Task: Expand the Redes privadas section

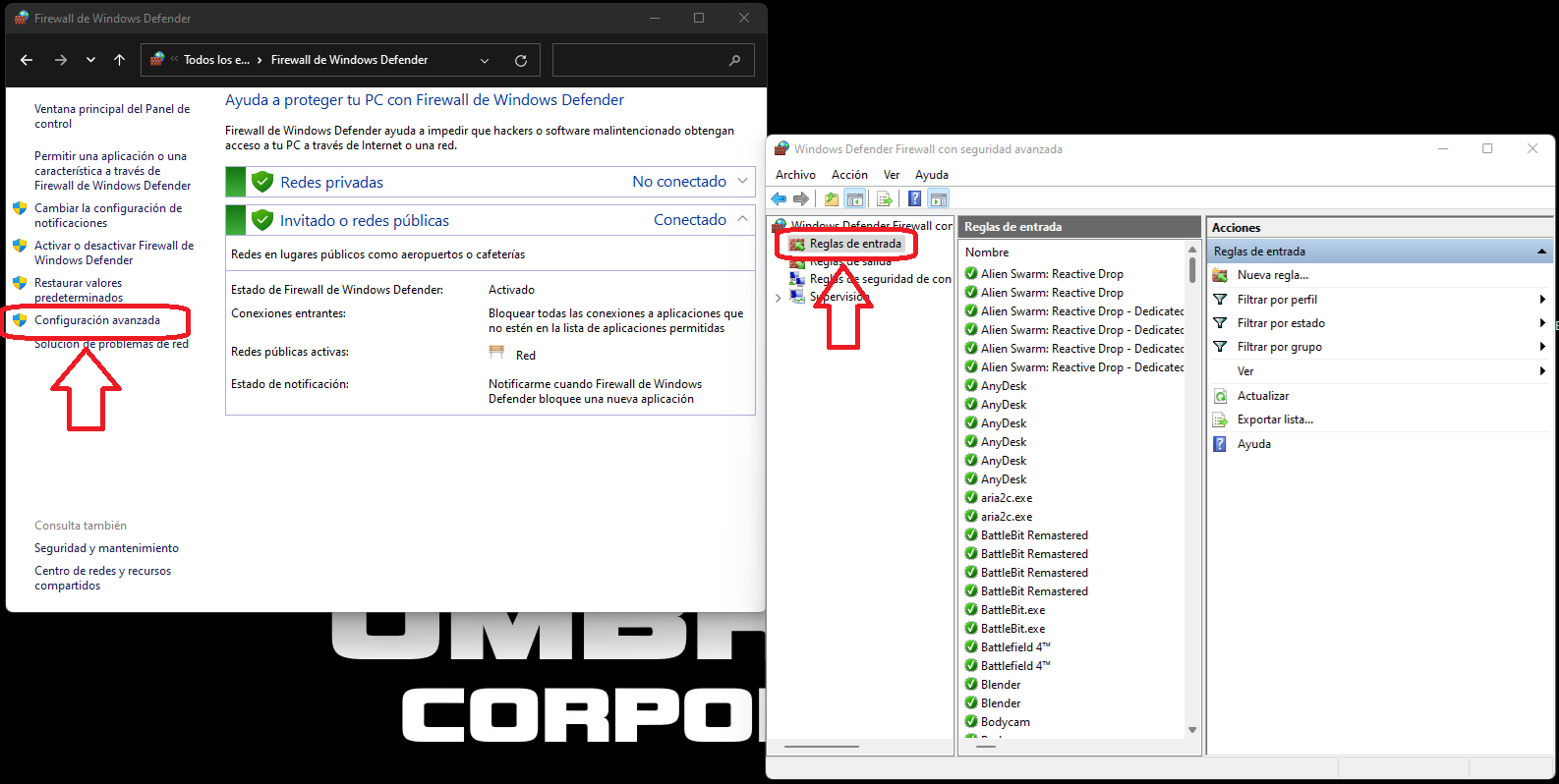Action: (x=742, y=182)
